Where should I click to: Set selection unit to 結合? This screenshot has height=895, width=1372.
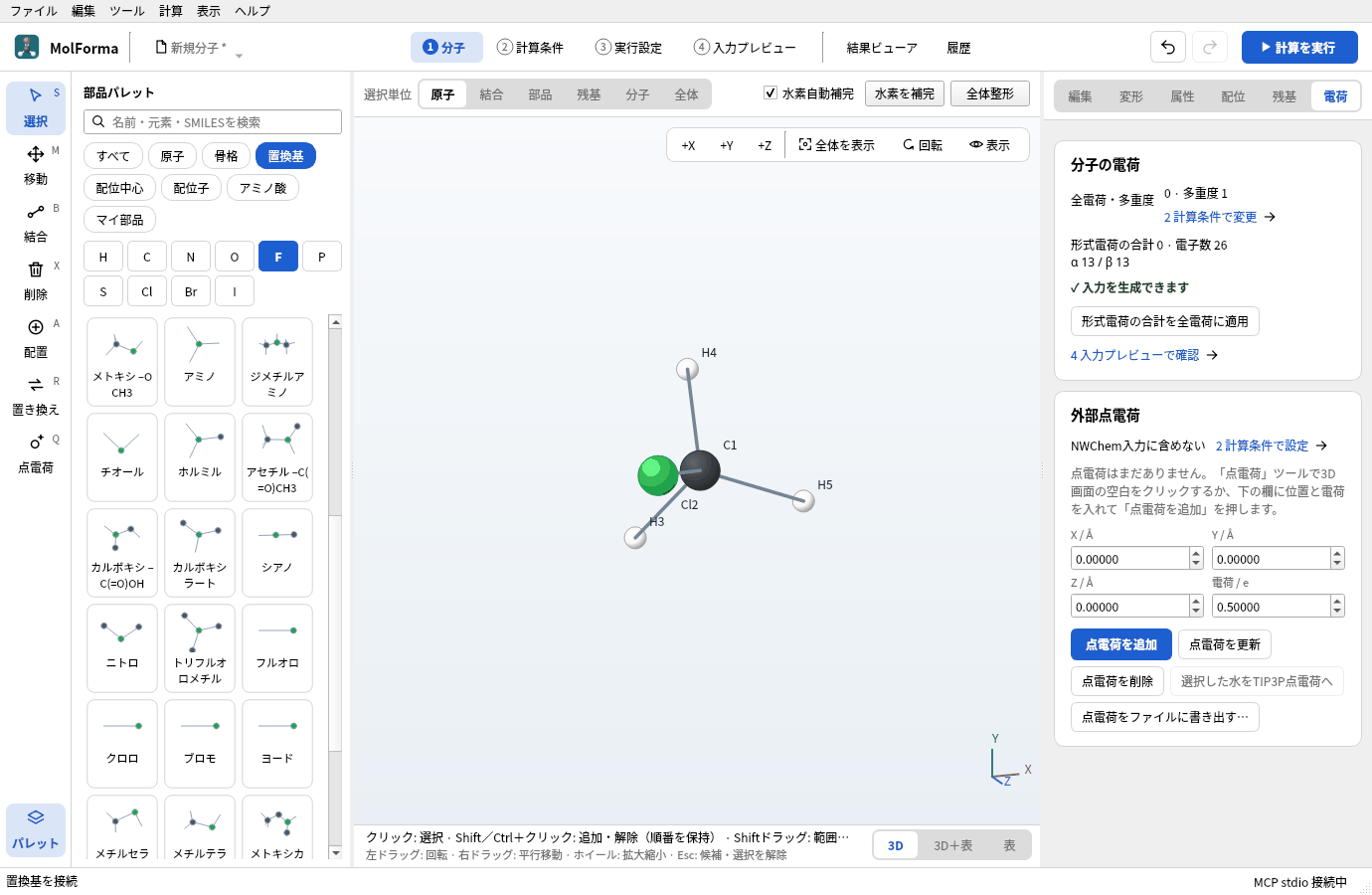click(x=491, y=94)
